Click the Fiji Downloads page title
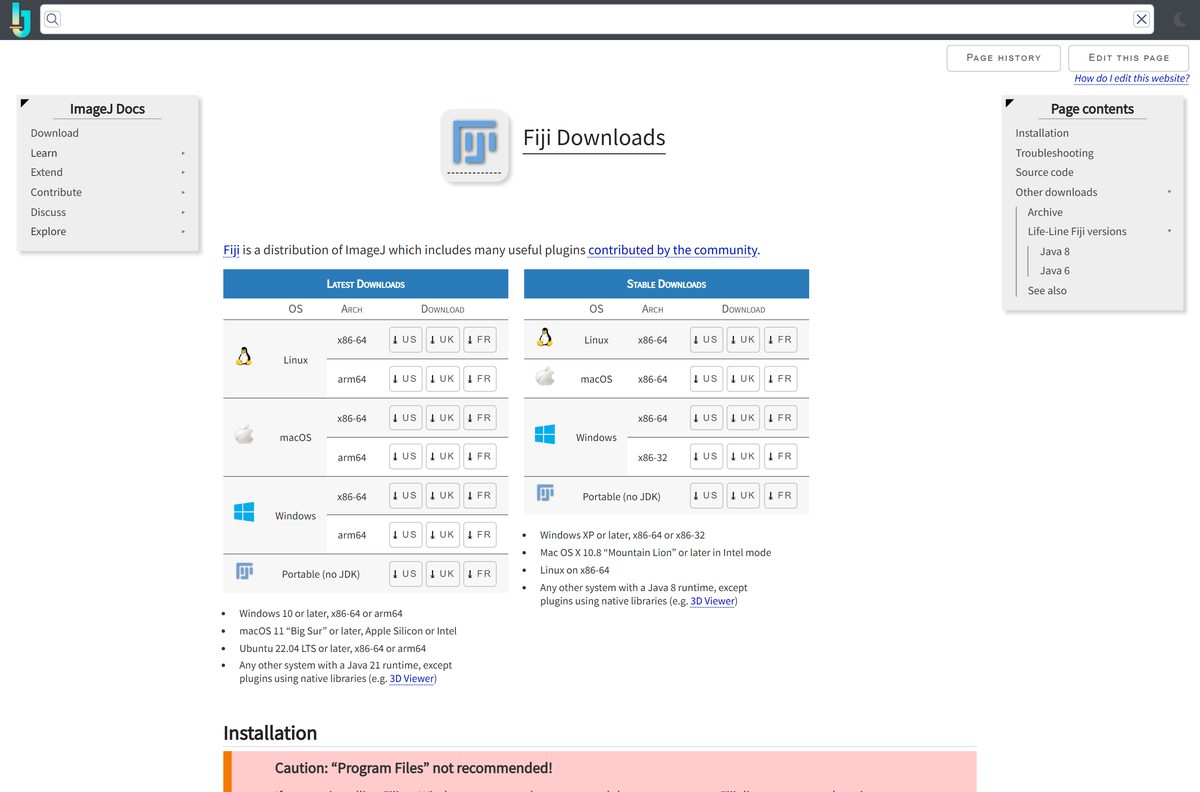Image resolution: width=1200 pixels, height=792 pixels. tap(594, 138)
